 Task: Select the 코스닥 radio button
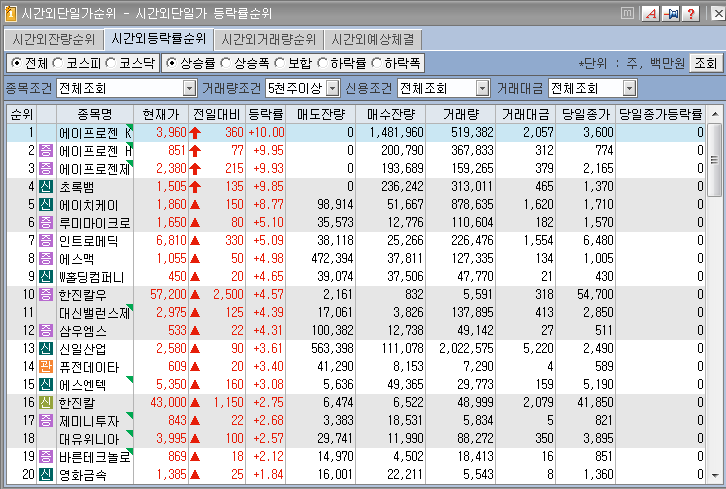pos(111,63)
